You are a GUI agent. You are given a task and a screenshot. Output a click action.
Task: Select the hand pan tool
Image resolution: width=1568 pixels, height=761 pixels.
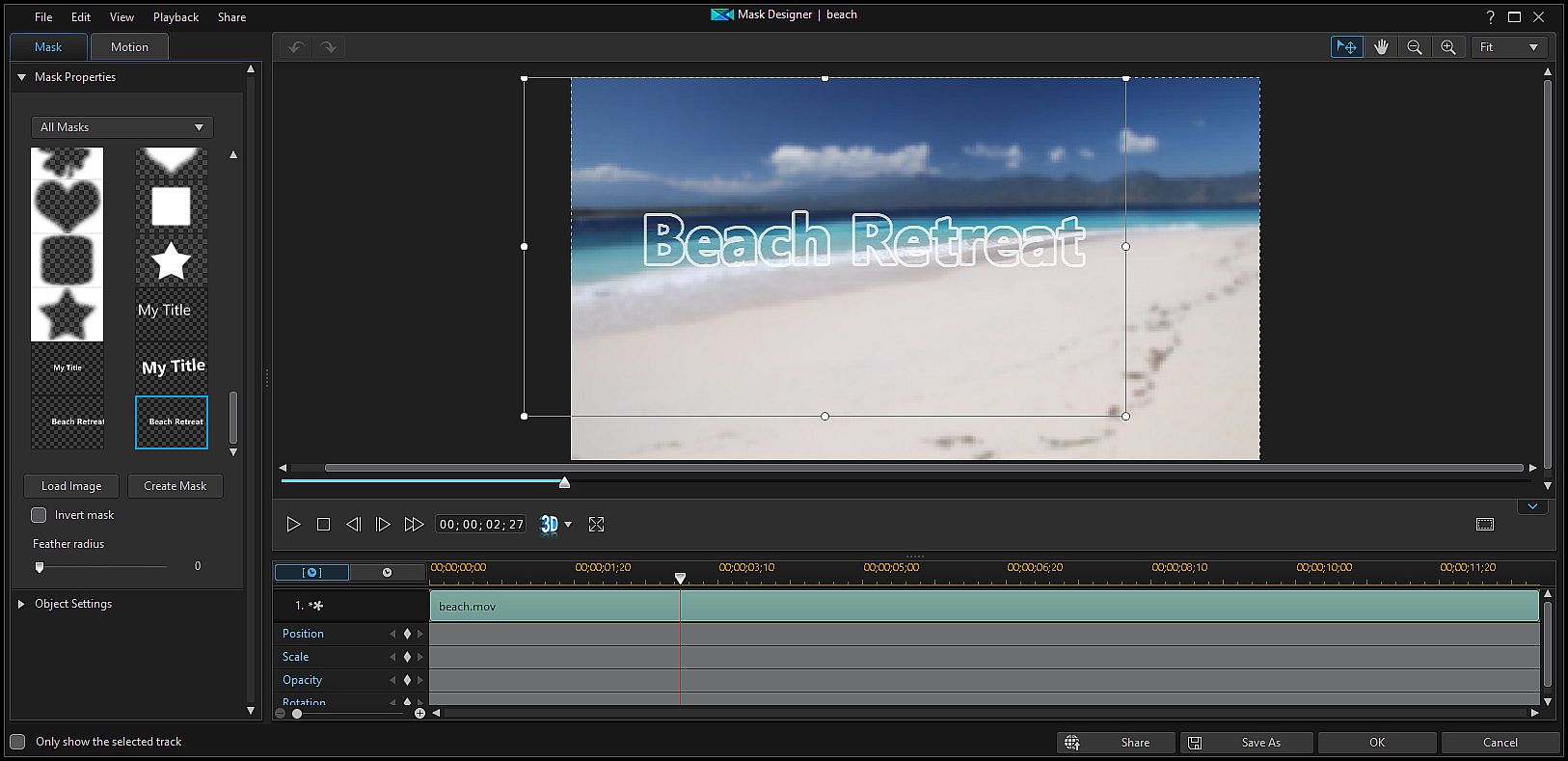pyautogui.click(x=1381, y=47)
